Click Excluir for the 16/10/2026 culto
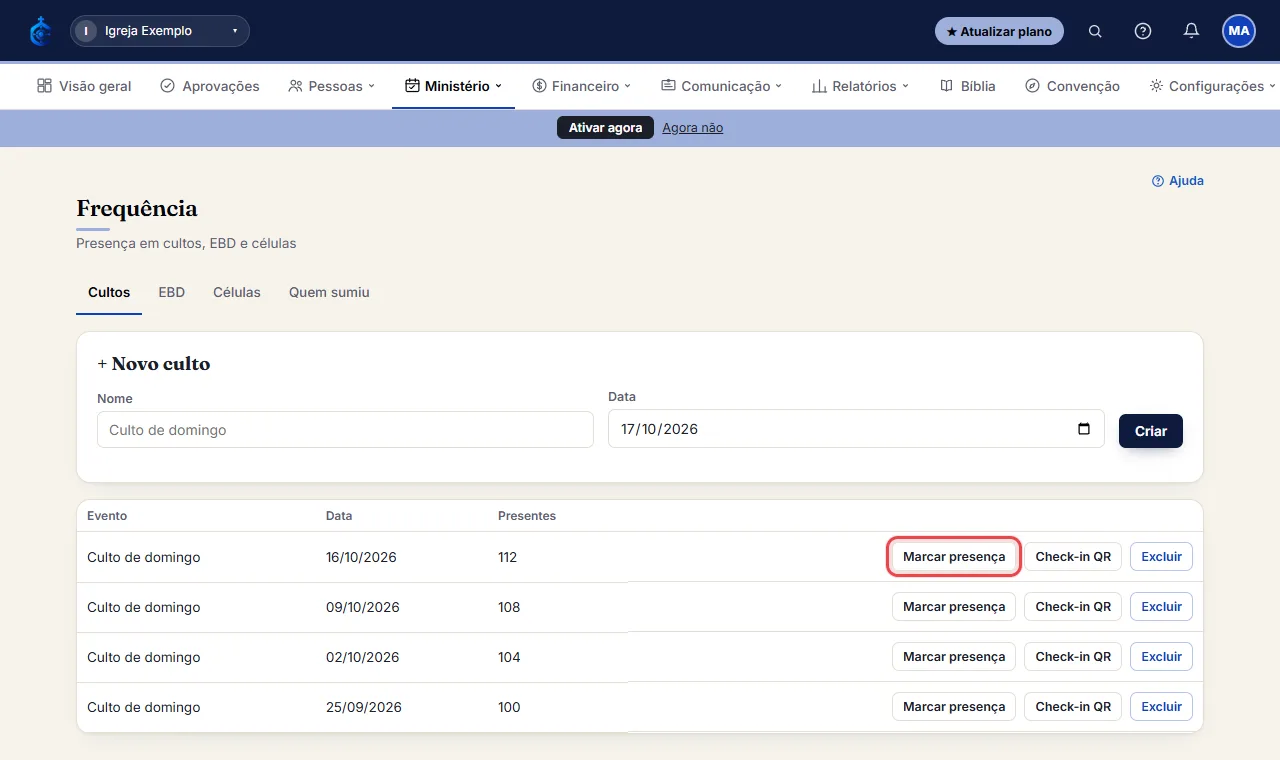The image size is (1280, 760). point(1161,557)
